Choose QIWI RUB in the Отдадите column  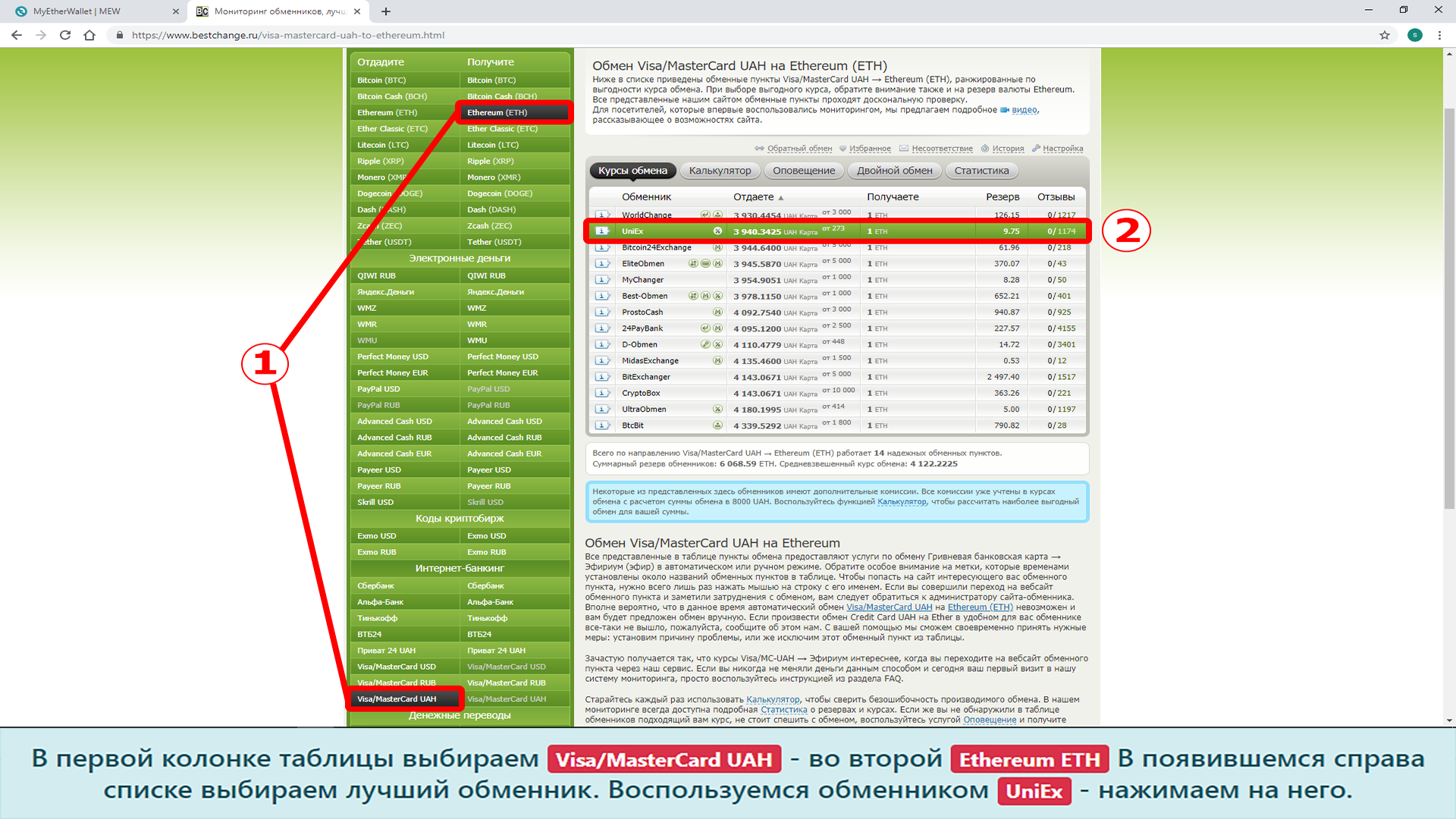click(404, 276)
